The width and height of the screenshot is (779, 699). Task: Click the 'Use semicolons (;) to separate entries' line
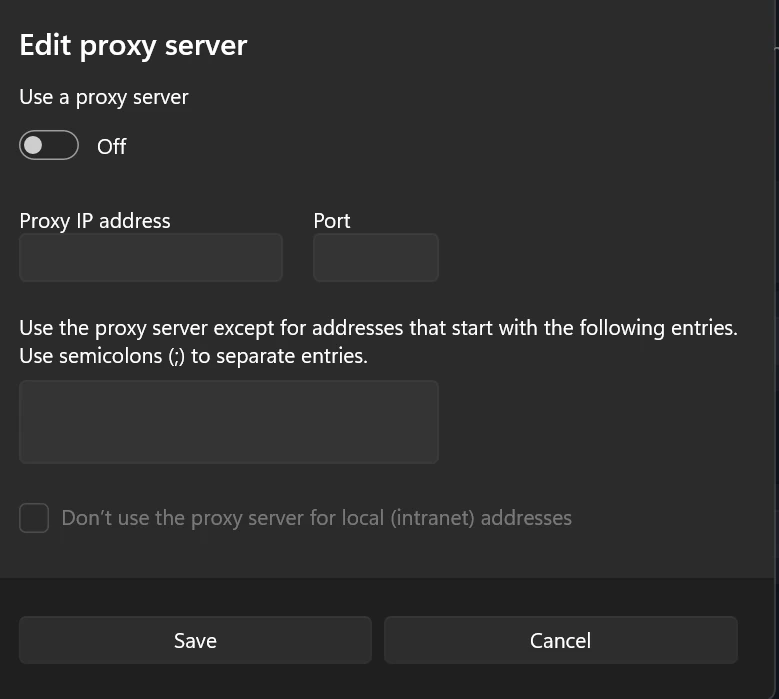193,356
